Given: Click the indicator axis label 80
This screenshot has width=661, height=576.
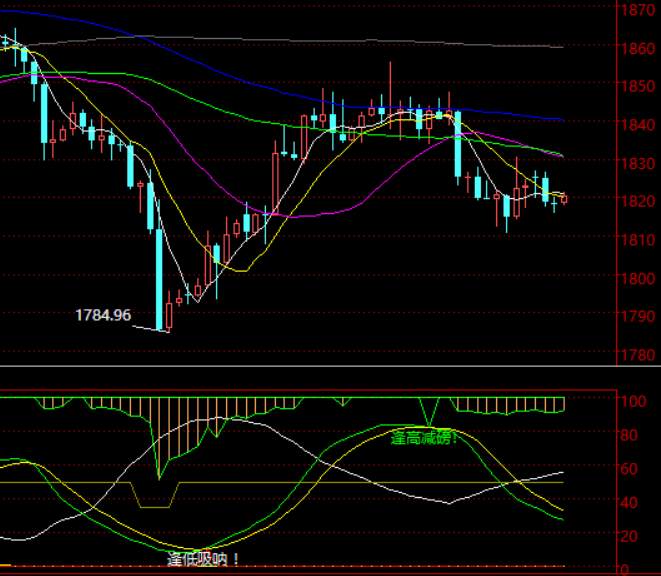Looking at the screenshot, I should [629, 434].
